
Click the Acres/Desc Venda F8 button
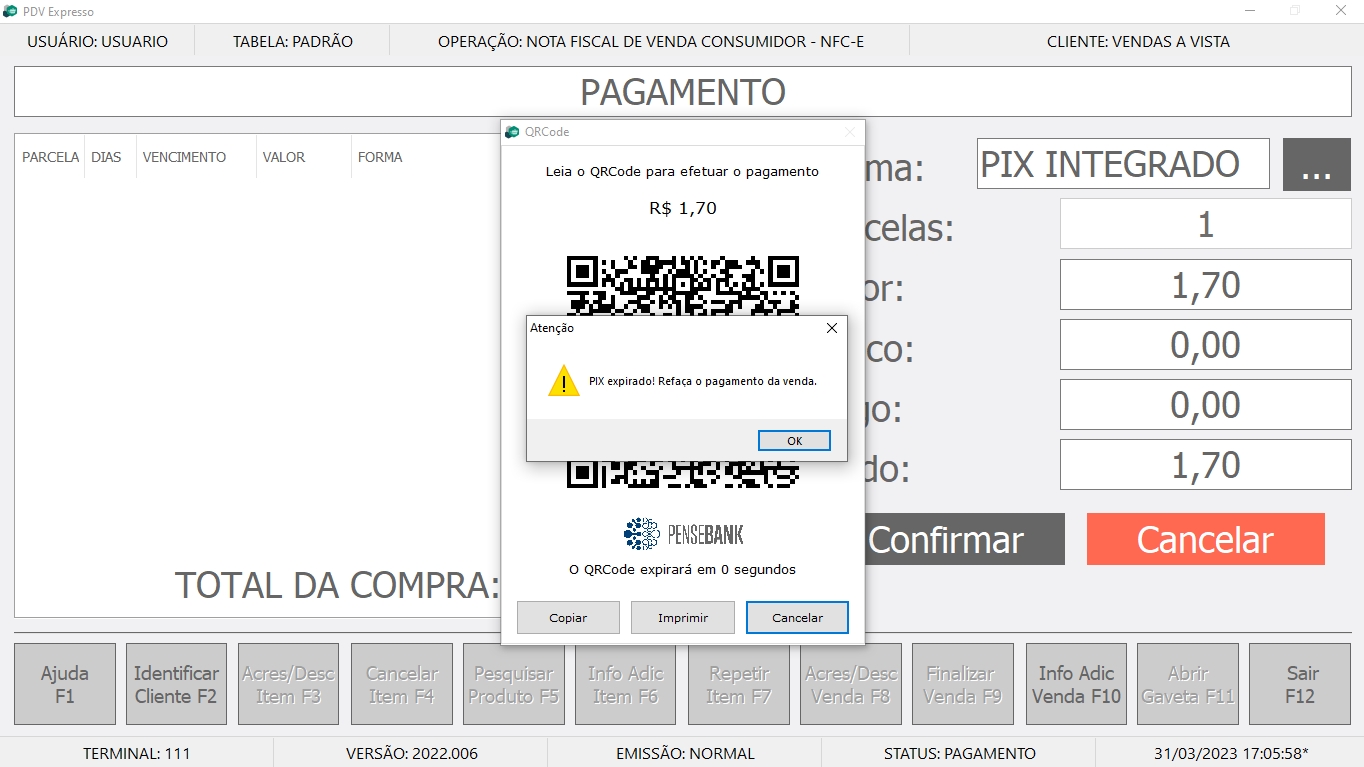pyautogui.click(x=851, y=684)
